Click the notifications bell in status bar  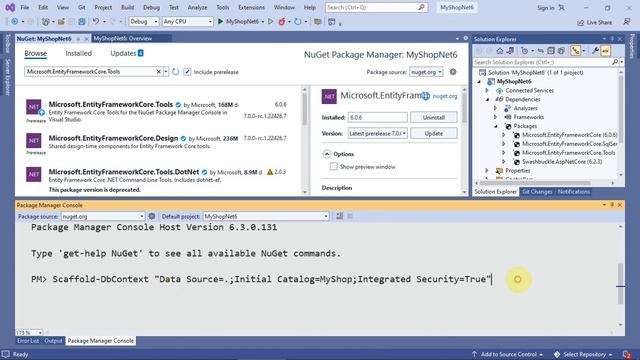[627, 354]
